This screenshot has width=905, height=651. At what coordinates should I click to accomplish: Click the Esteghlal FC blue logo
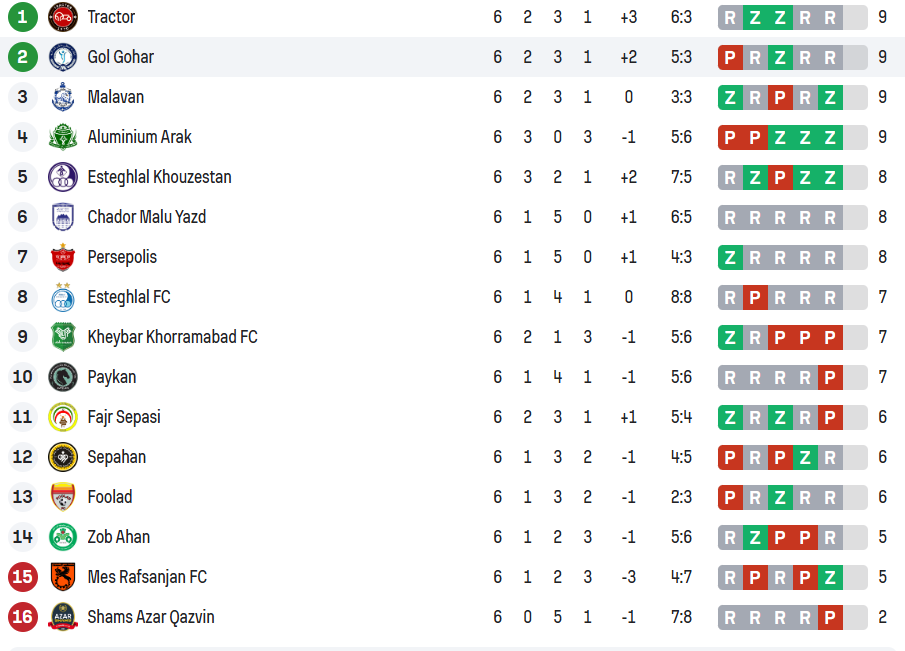coord(63,297)
